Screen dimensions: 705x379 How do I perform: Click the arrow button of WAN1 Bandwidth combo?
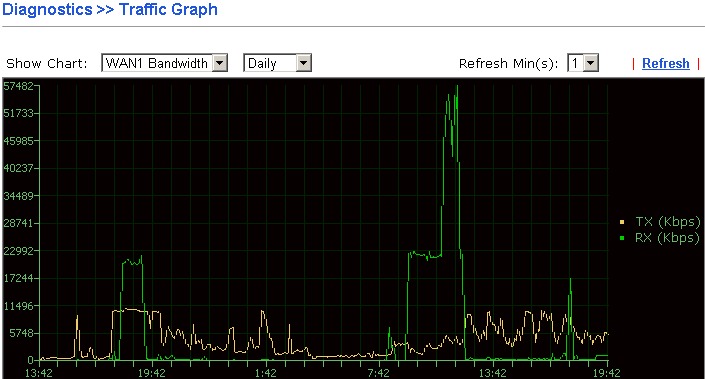[220, 63]
